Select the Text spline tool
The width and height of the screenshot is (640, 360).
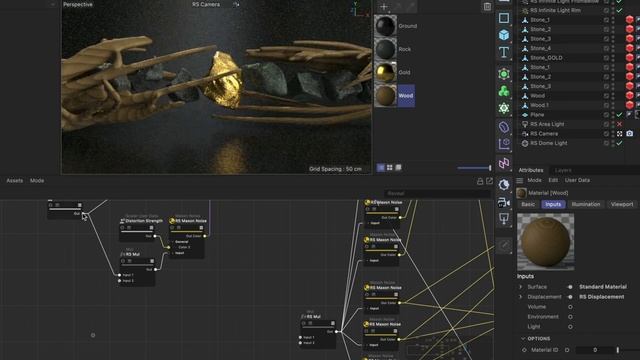click(x=504, y=52)
